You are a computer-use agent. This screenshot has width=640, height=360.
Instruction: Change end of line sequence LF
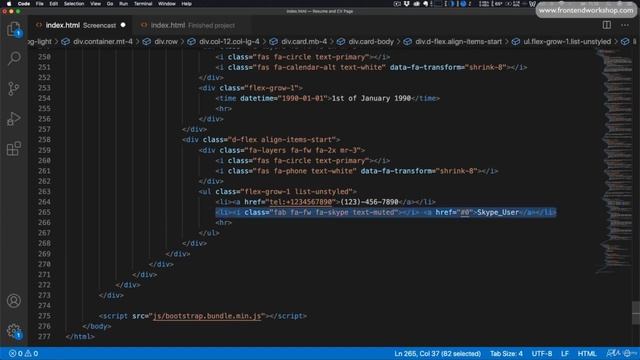point(564,353)
